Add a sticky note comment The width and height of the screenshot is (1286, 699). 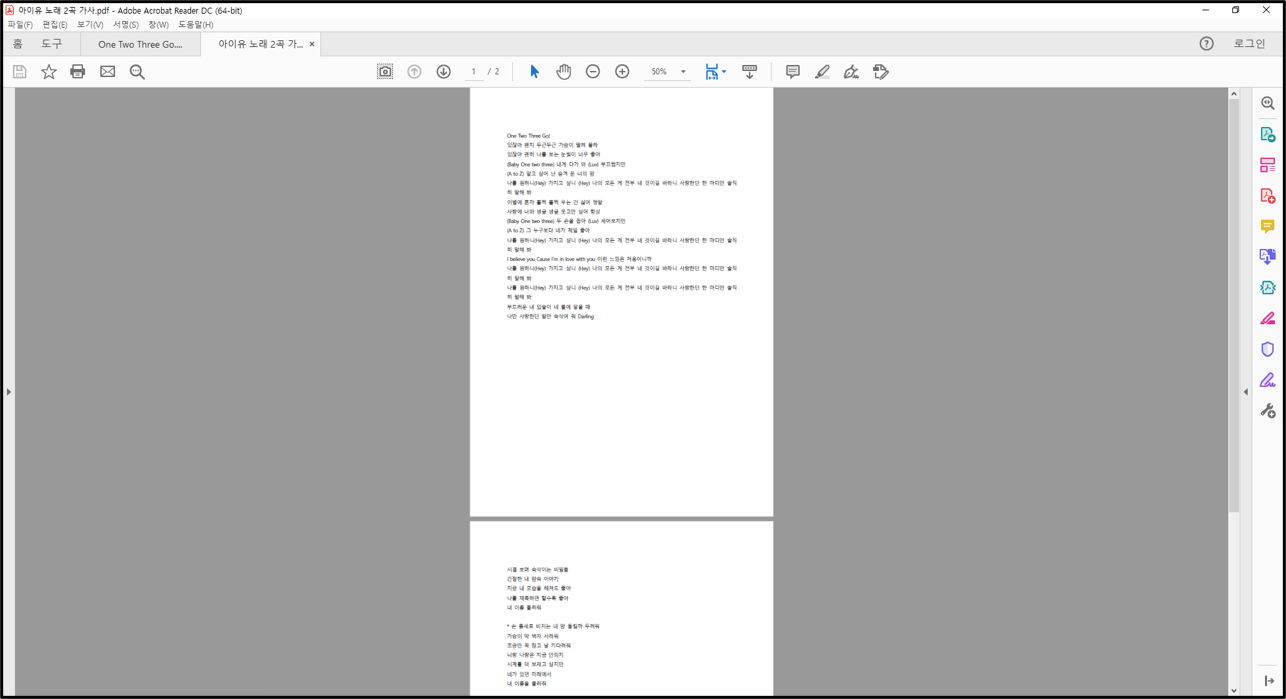coord(793,72)
